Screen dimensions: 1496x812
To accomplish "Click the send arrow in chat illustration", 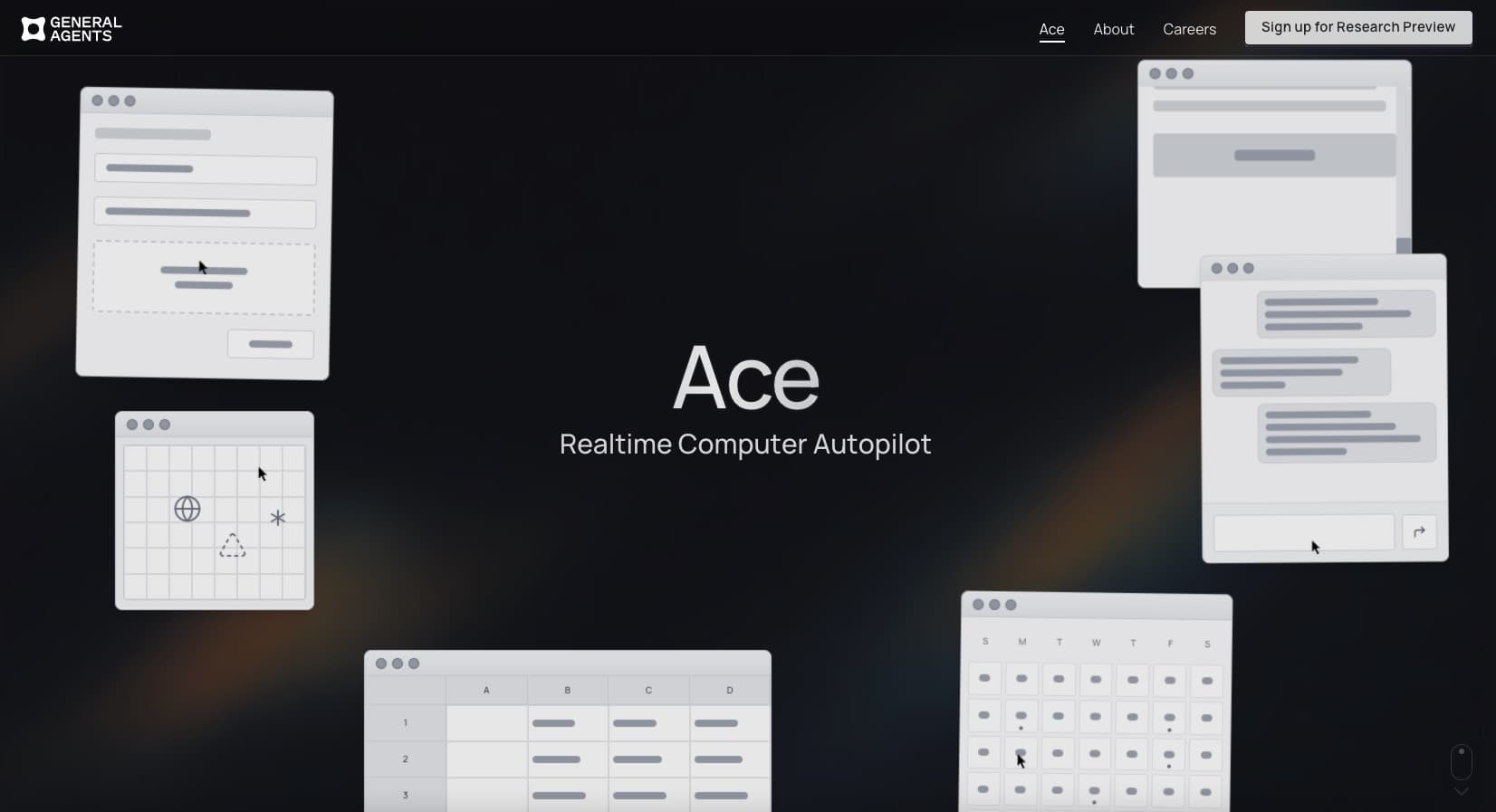I will (x=1419, y=532).
